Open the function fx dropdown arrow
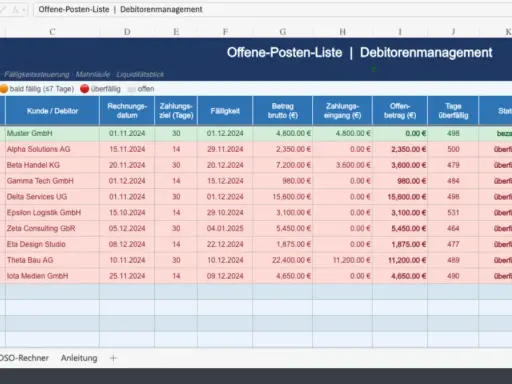 [24, 10]
